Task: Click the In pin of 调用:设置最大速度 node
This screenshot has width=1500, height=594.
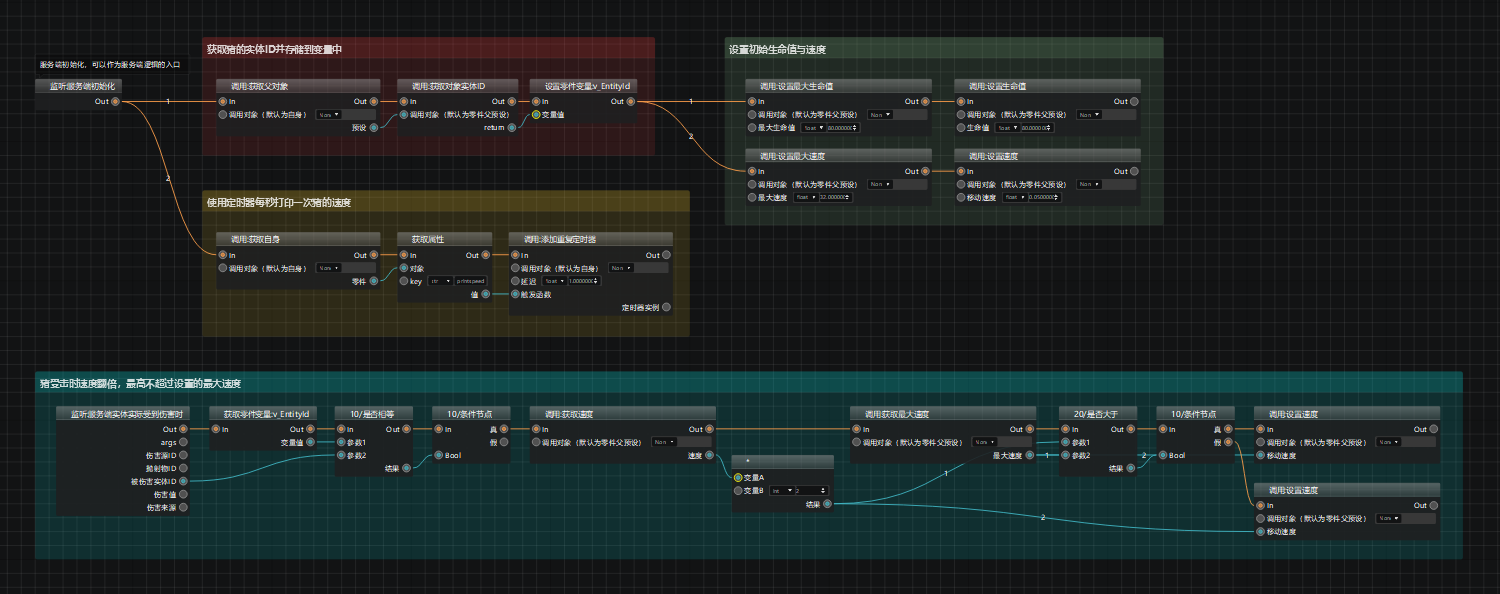Action: coord(751,171)
